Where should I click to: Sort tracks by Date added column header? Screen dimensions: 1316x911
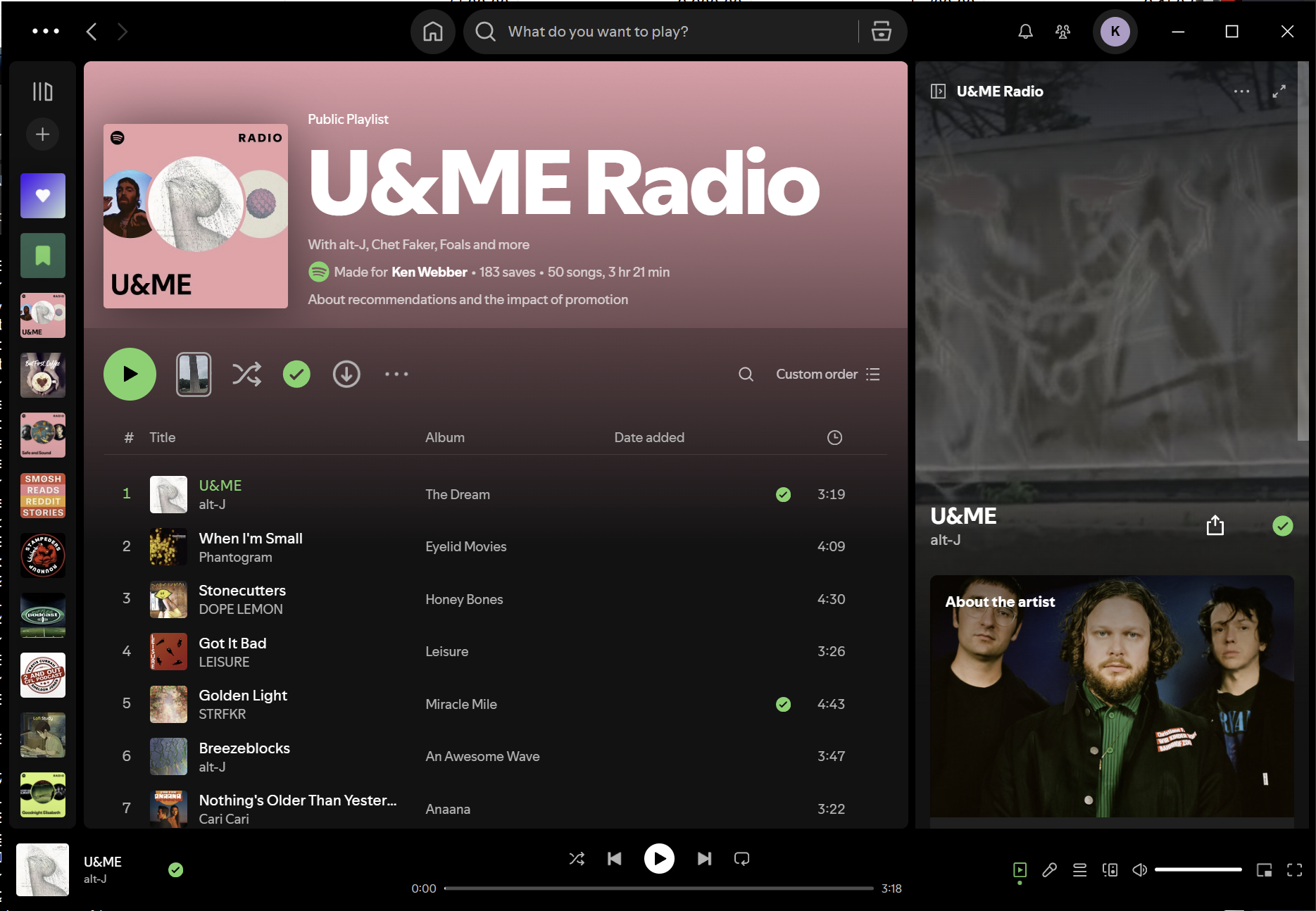coord(649,437)
